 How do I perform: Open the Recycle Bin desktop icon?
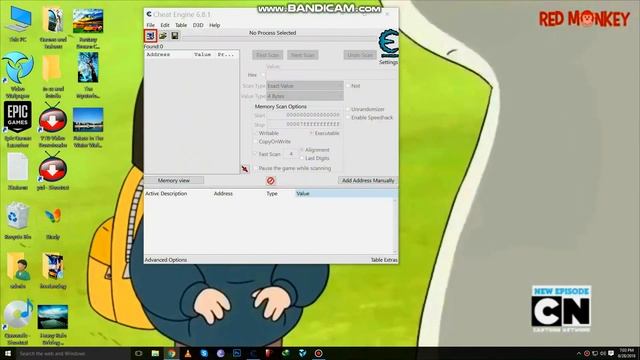tap(18, 220)
